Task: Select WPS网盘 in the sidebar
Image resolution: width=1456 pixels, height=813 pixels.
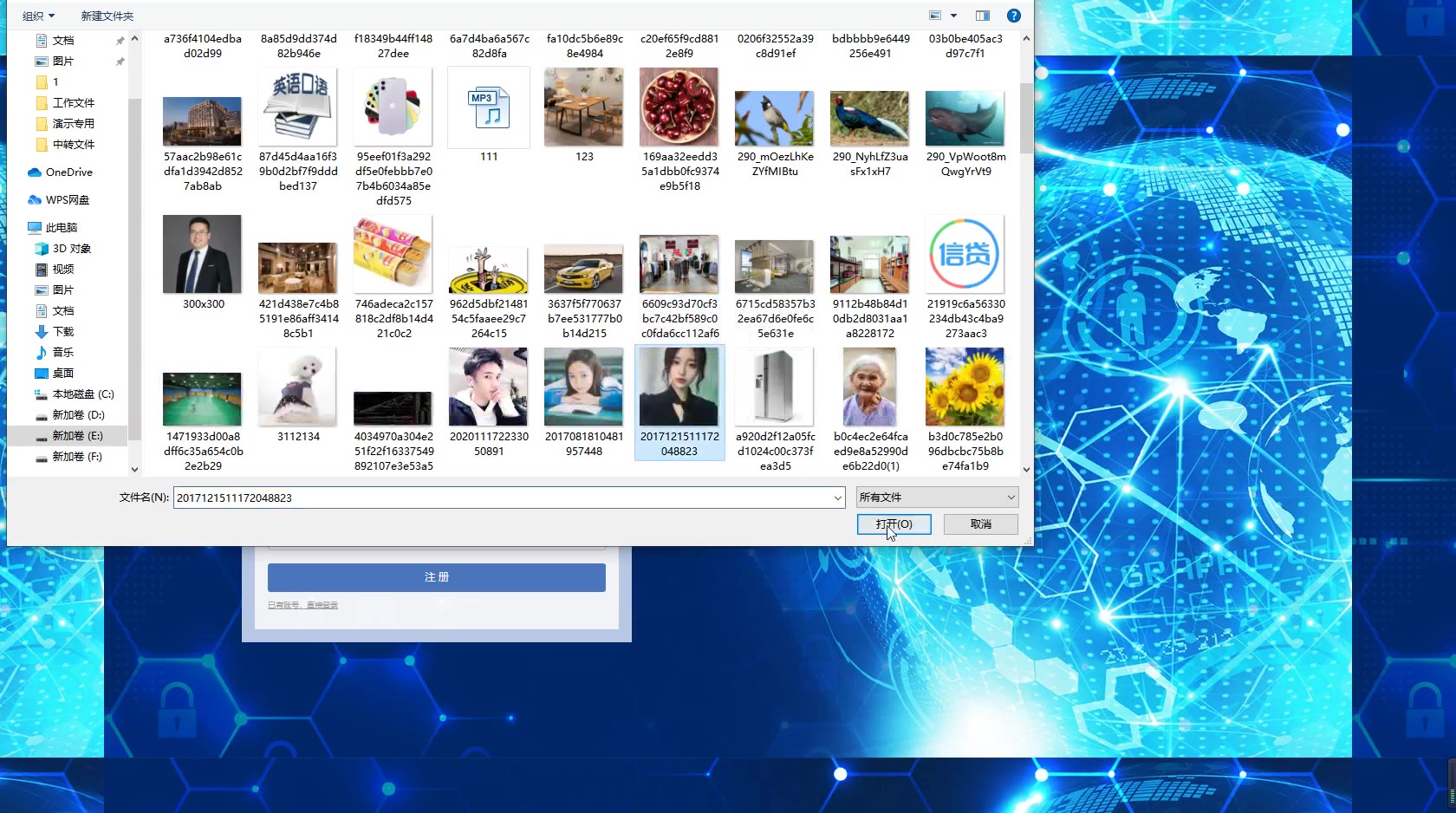Action: coord(67,200)
